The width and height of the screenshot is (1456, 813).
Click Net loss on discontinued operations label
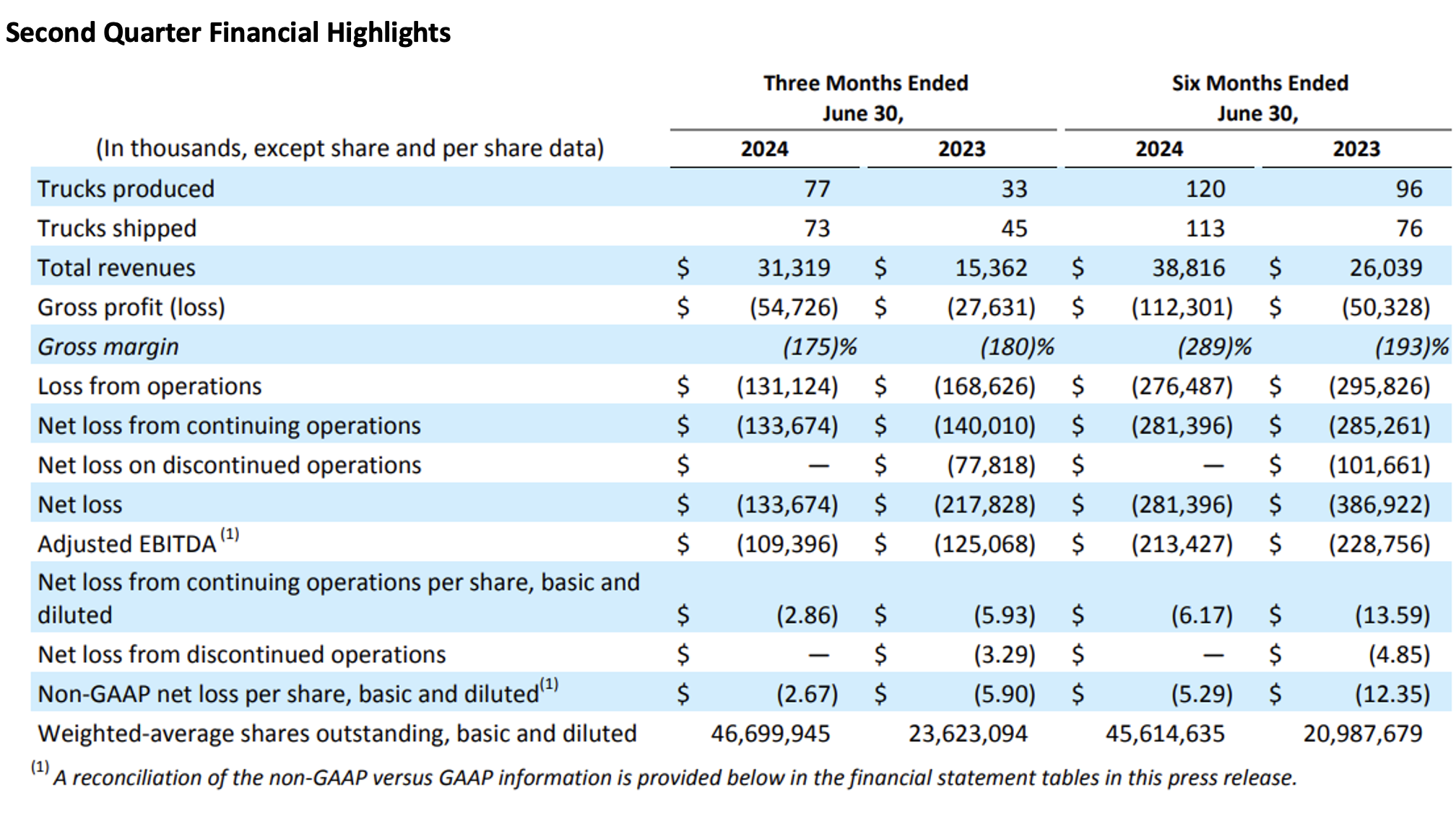[229, 465]
